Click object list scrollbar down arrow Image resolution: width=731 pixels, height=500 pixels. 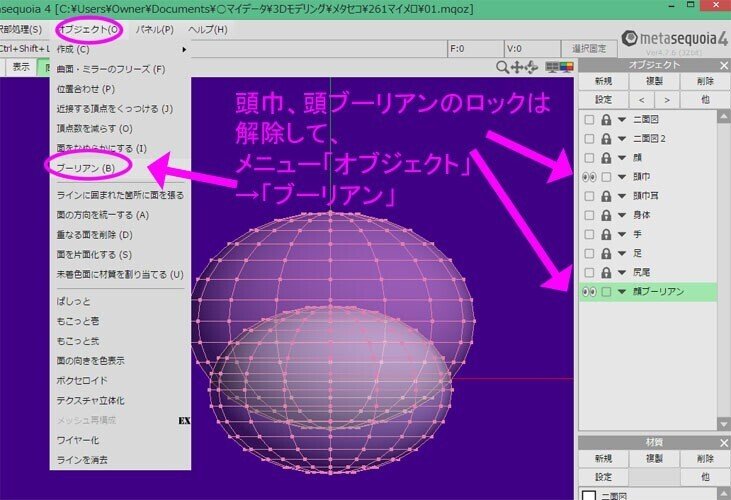[x=724, y=424]
